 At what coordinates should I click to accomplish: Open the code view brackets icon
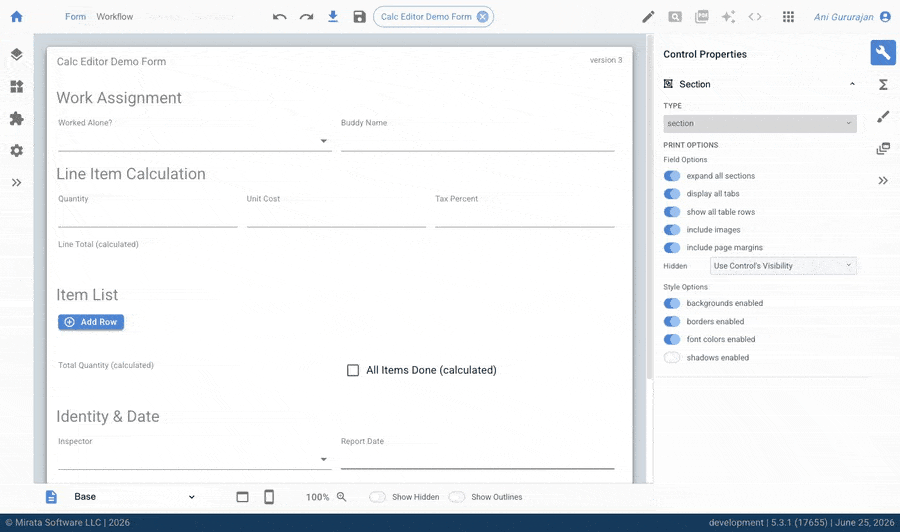pyautogui.click(x=755, y=17)
